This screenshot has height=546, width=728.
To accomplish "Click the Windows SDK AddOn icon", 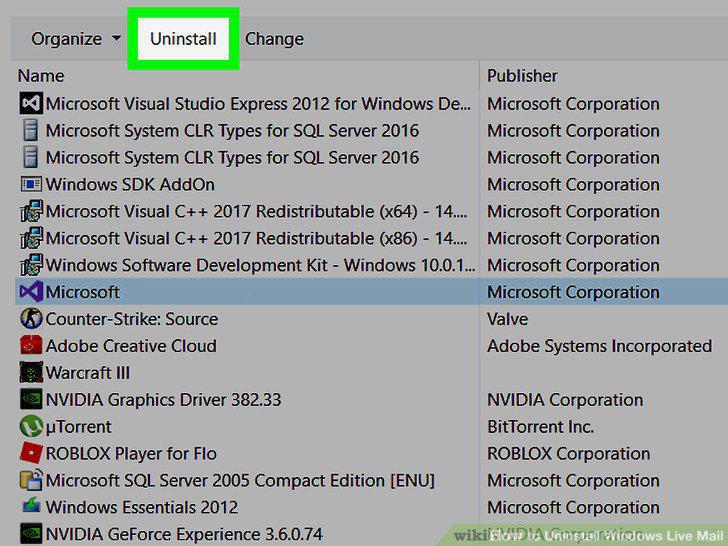I will coord(31,184).
